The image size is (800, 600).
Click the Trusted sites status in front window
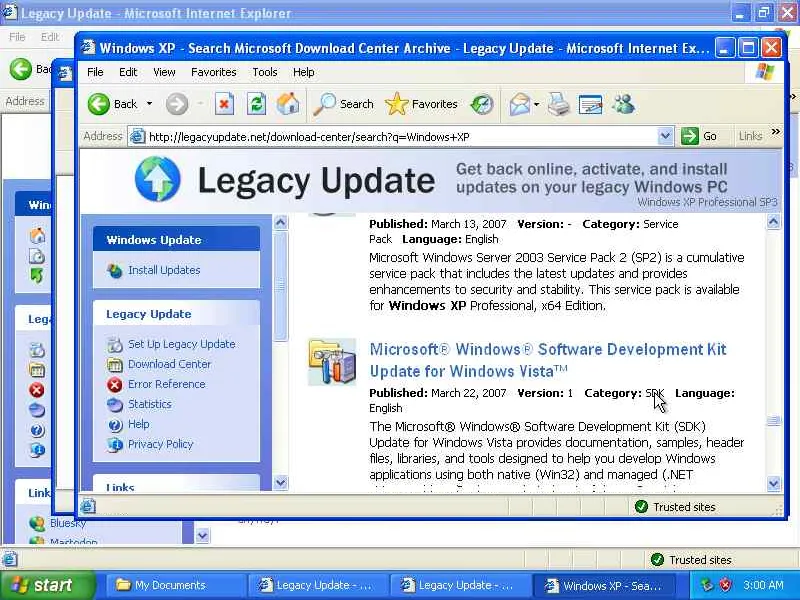(x=674, y=507)
